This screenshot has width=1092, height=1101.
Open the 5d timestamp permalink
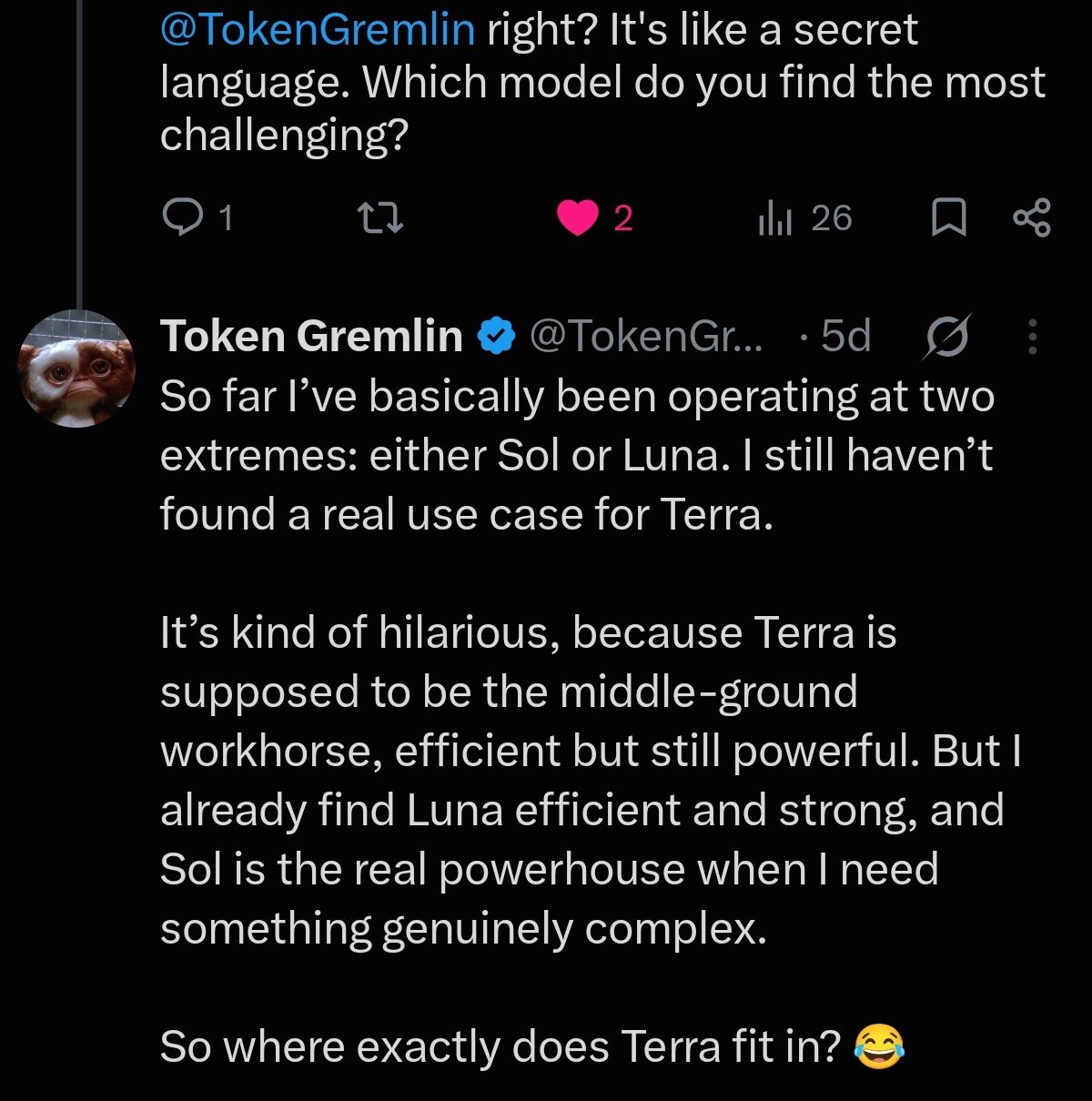tap(845, 337)
